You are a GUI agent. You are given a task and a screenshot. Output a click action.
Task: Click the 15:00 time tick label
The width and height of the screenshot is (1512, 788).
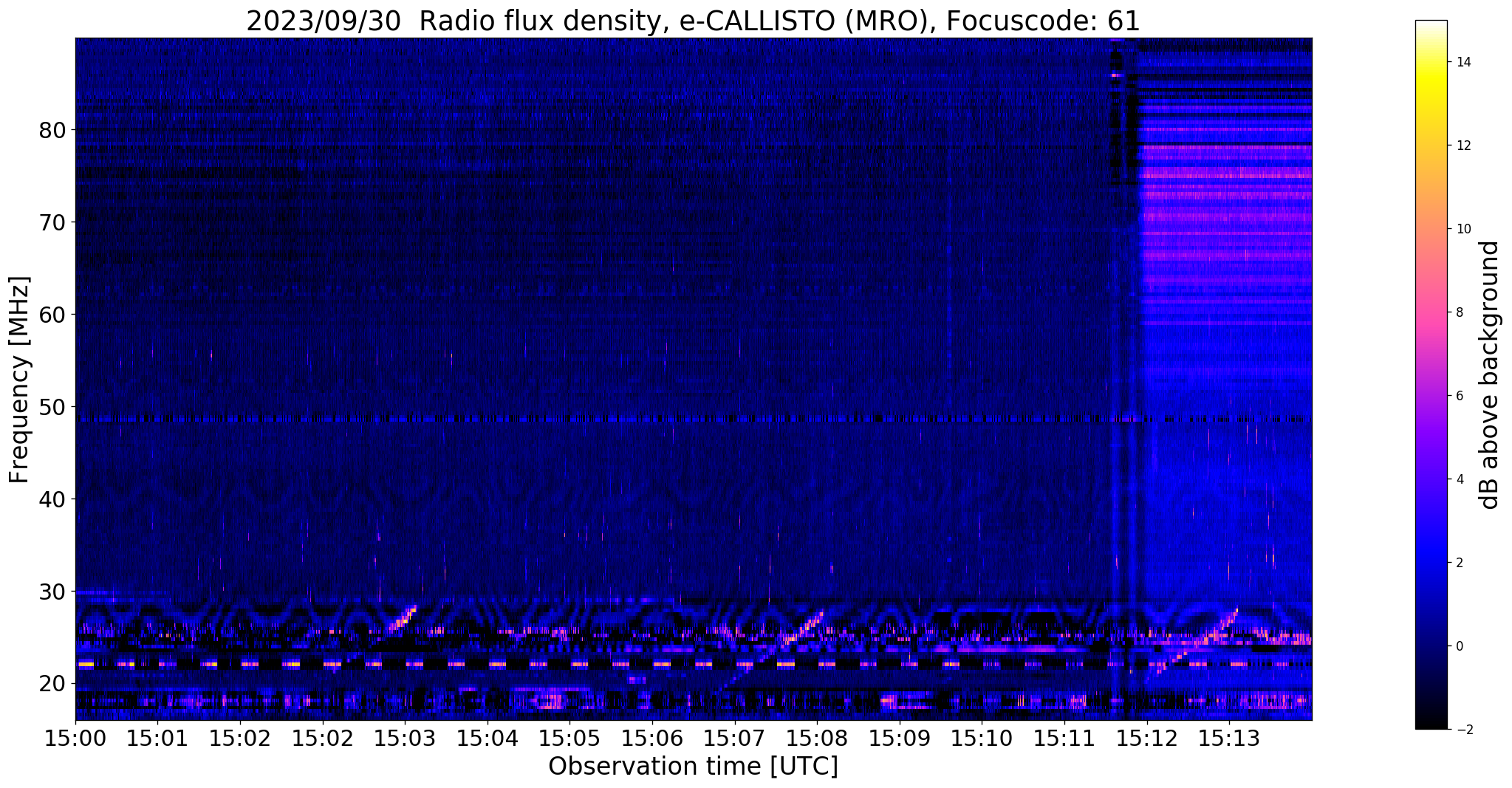75,738
